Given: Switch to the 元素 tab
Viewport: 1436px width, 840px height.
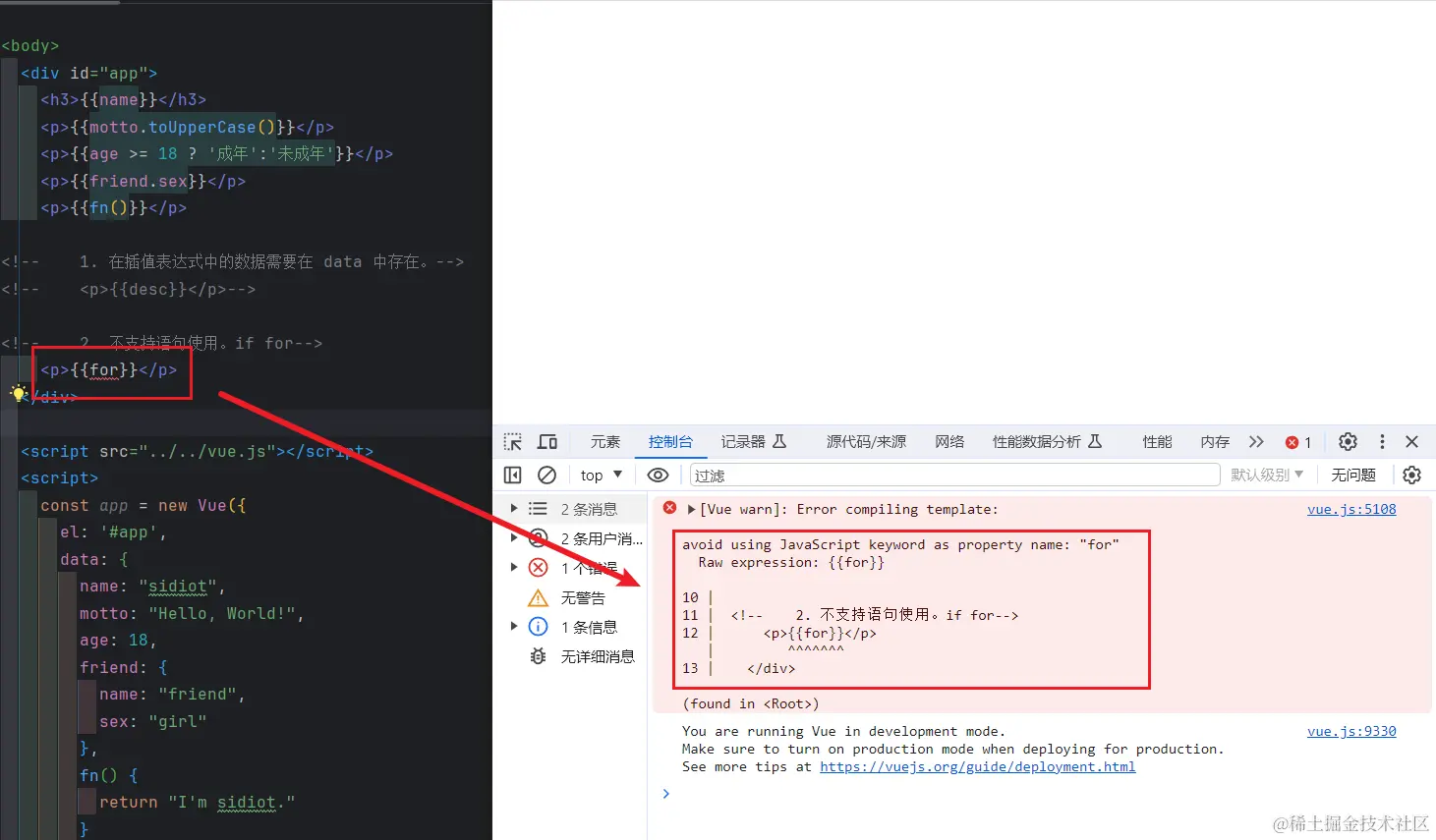Looking at the screenshot, I should pos(605,442).
